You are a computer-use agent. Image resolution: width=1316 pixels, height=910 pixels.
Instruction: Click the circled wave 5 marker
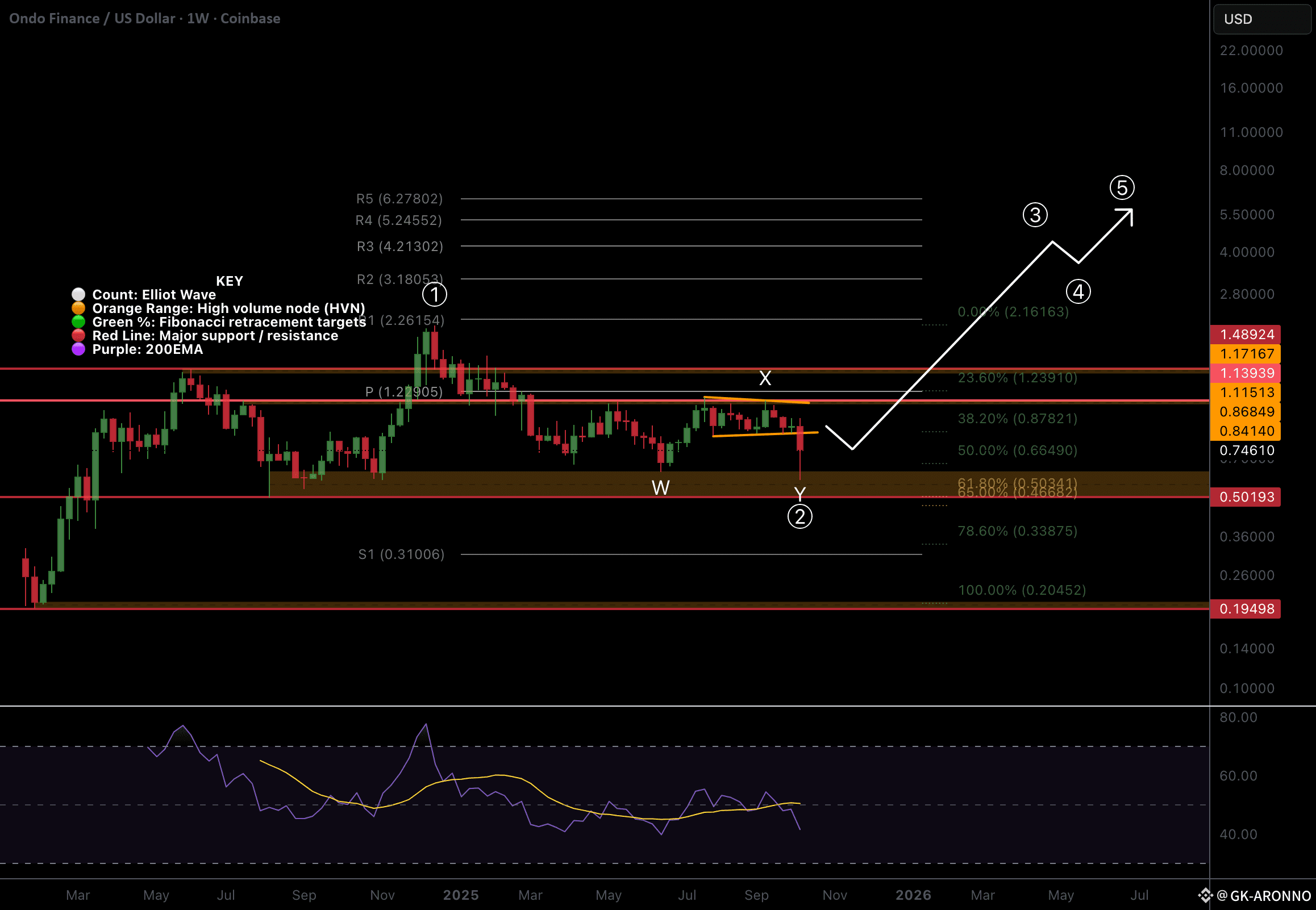point(1122,187)
